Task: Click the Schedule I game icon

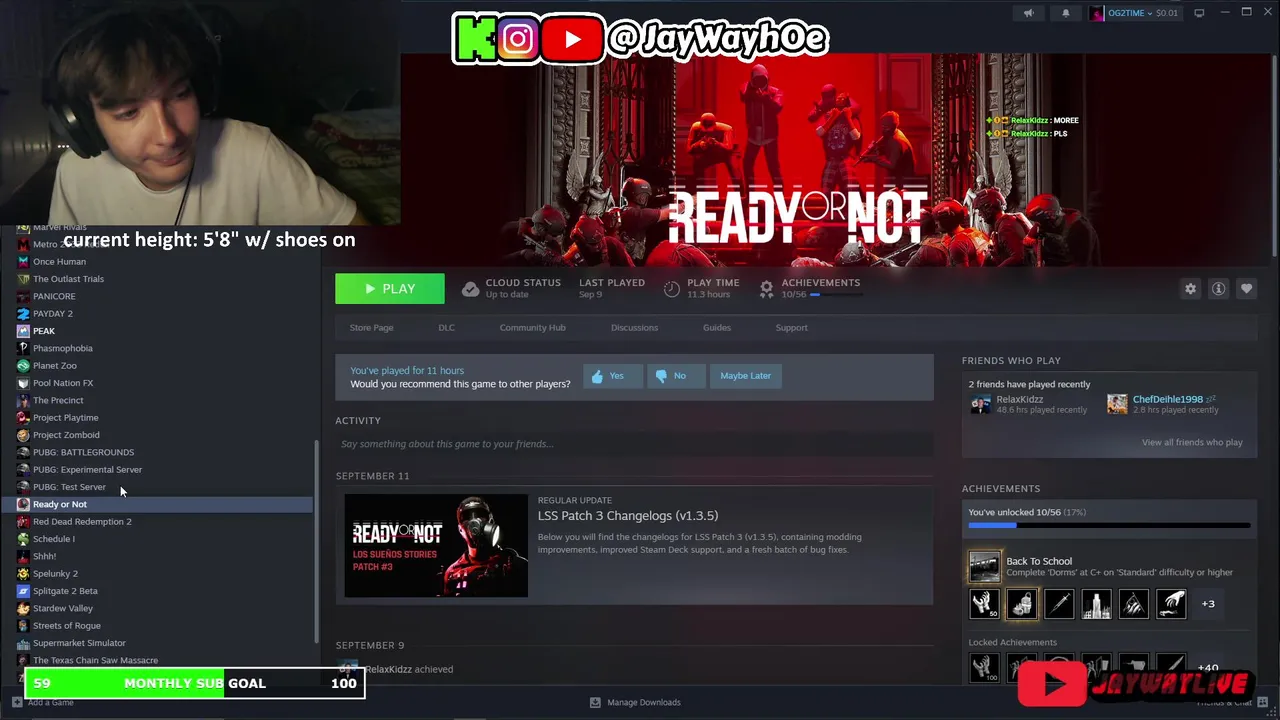Action: click(x=23, y=539)
